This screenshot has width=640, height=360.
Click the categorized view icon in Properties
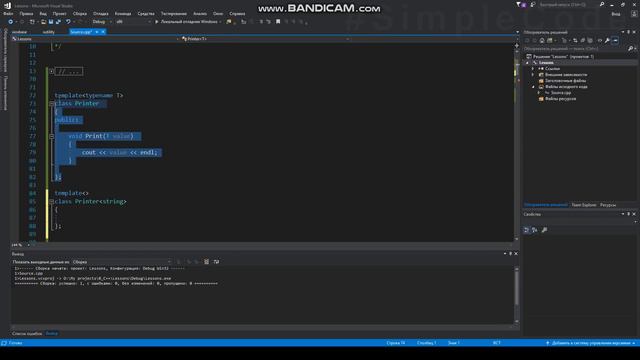(x=527, y=230)
